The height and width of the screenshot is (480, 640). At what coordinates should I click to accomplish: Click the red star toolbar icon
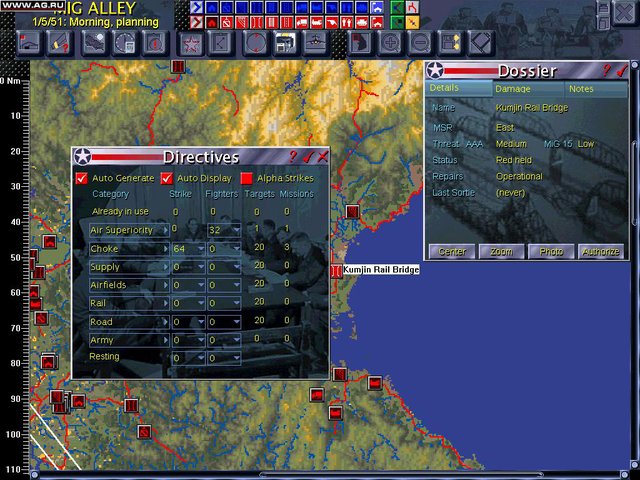coord(187,43)
